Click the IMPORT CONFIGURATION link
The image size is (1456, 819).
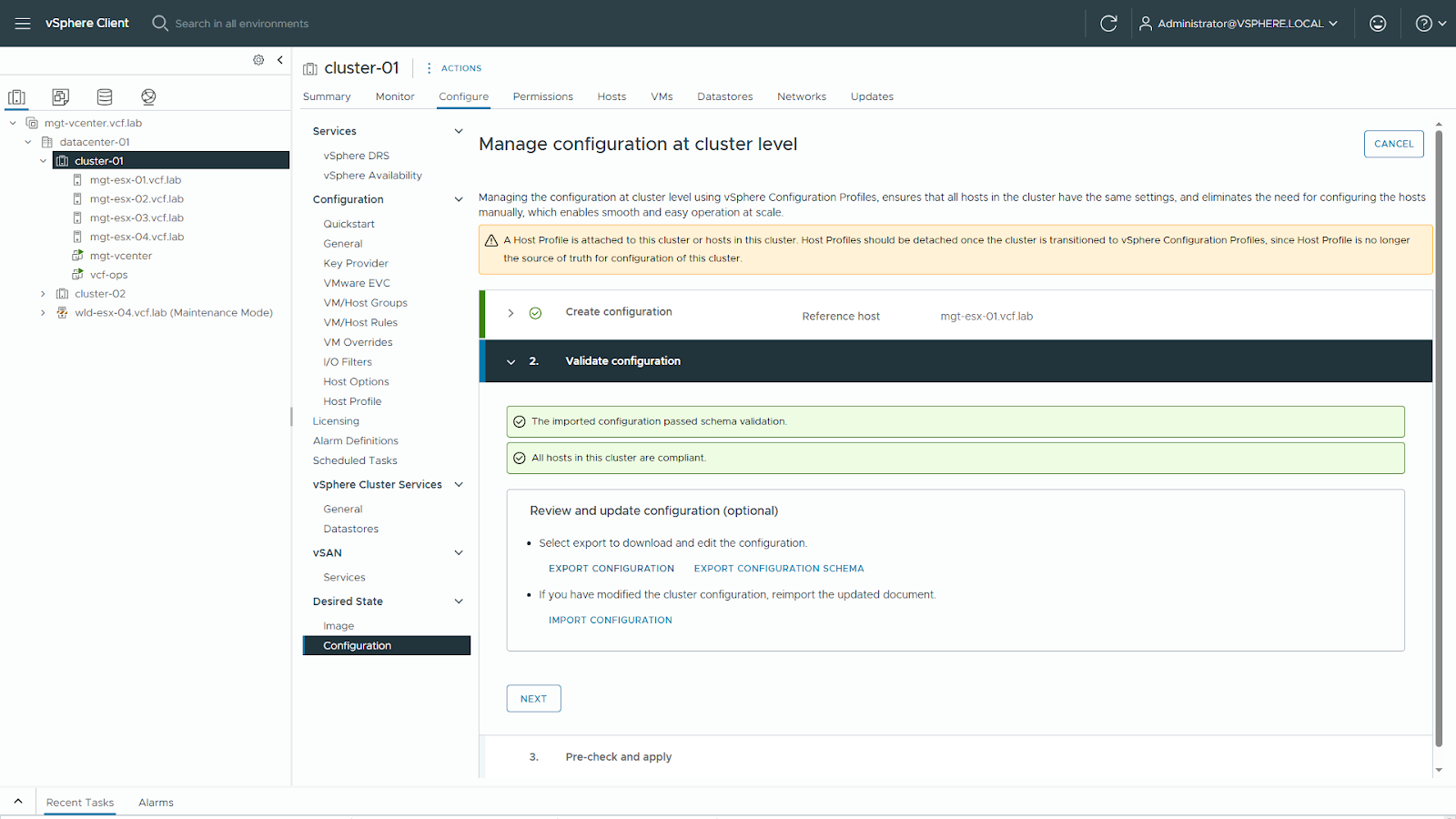[610, 621]
